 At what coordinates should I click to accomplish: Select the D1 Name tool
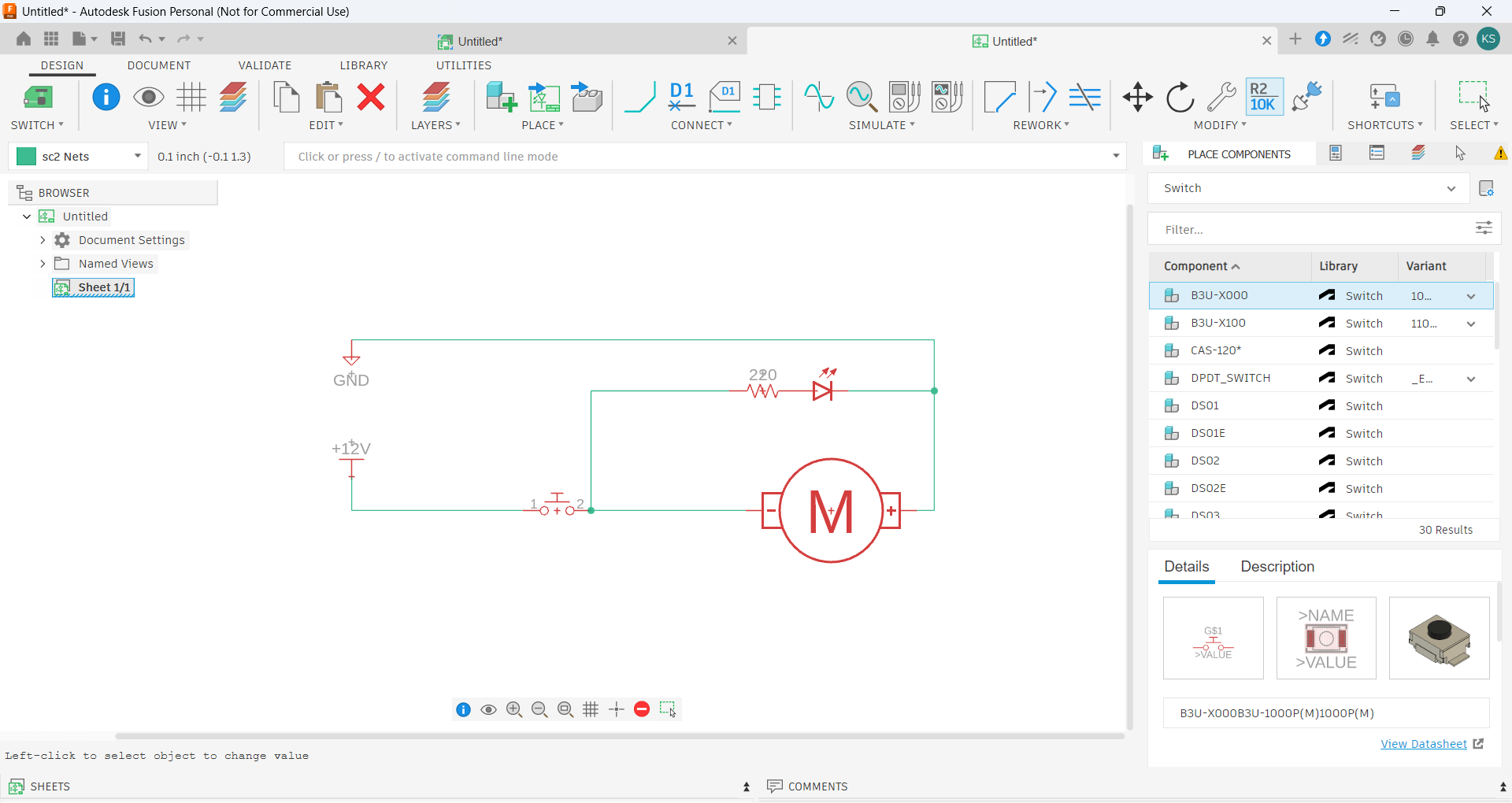pyautogui.click(x=682, y=97)
